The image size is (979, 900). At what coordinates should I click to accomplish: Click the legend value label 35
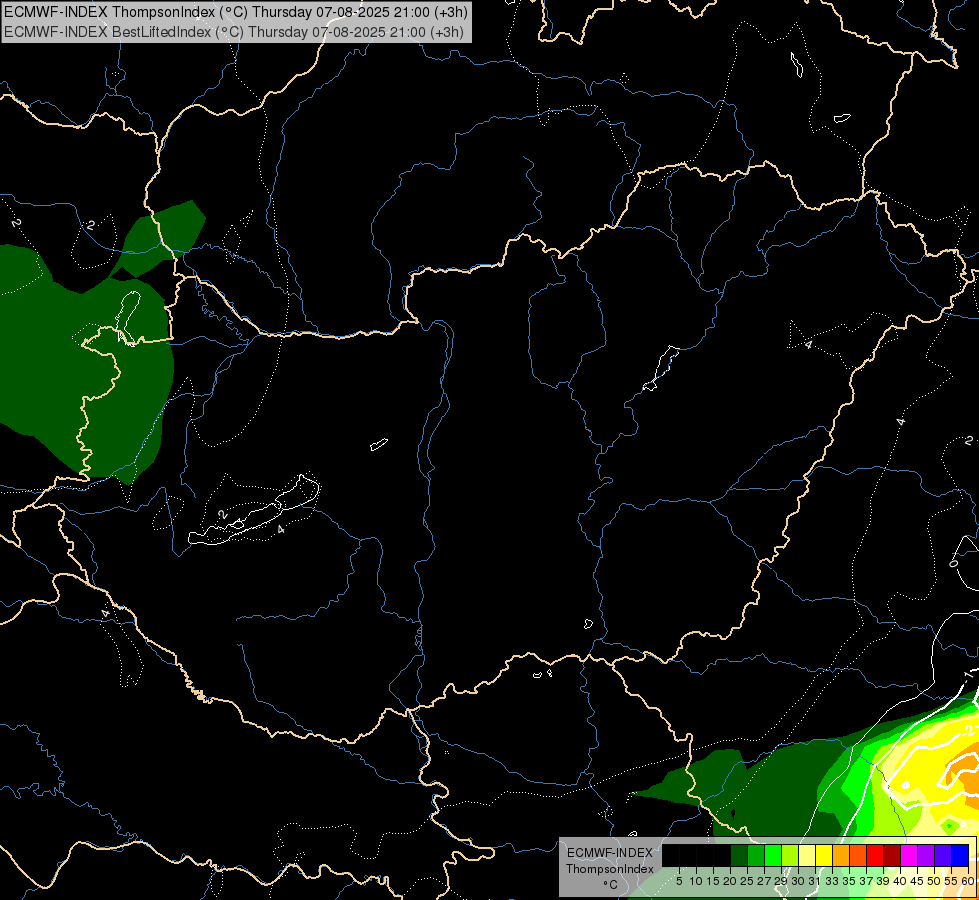click(x=849, y=881)
